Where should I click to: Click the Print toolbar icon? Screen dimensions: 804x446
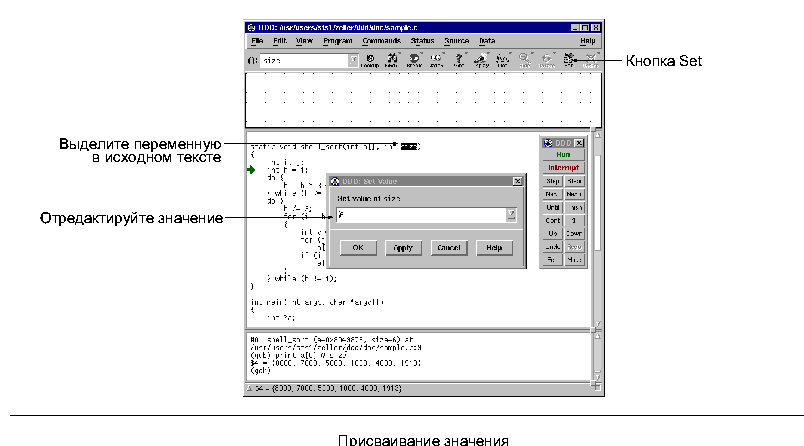[x=459, y=60]
